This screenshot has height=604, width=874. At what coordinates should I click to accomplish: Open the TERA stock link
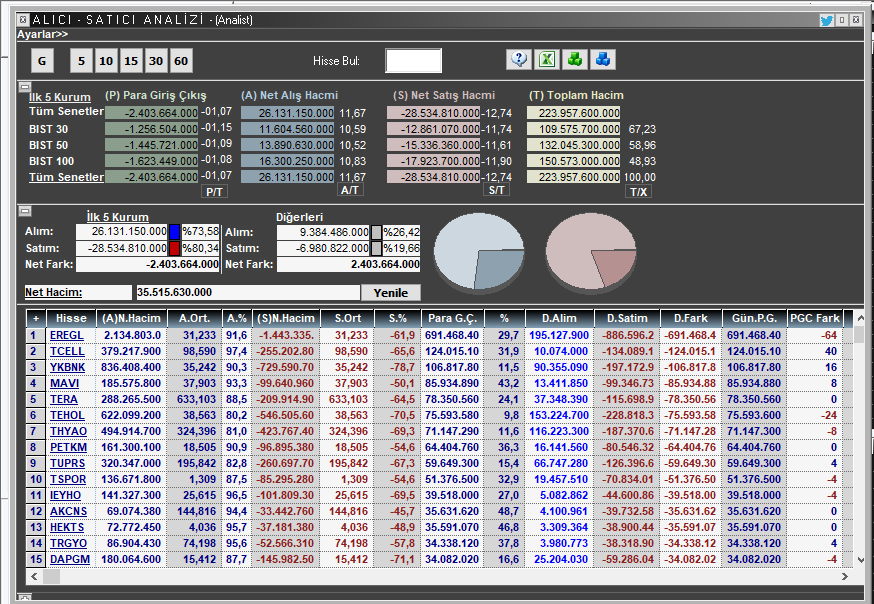click(x=64, y=400)
